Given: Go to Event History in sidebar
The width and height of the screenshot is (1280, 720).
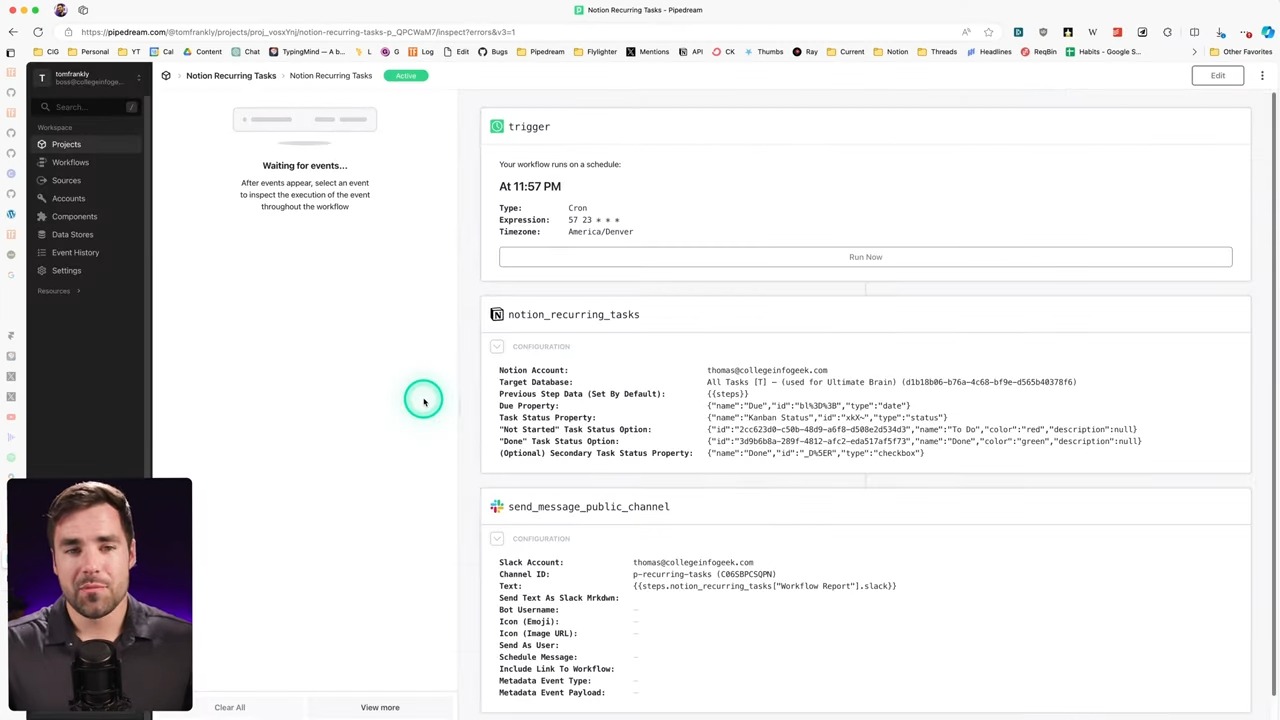Looking at the screenshot, I should pyautogui.click(x=75, y=252).
